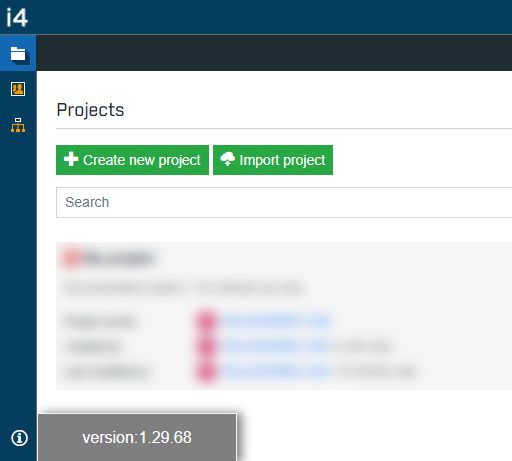Focus the Search input field

tap(284, 202)
